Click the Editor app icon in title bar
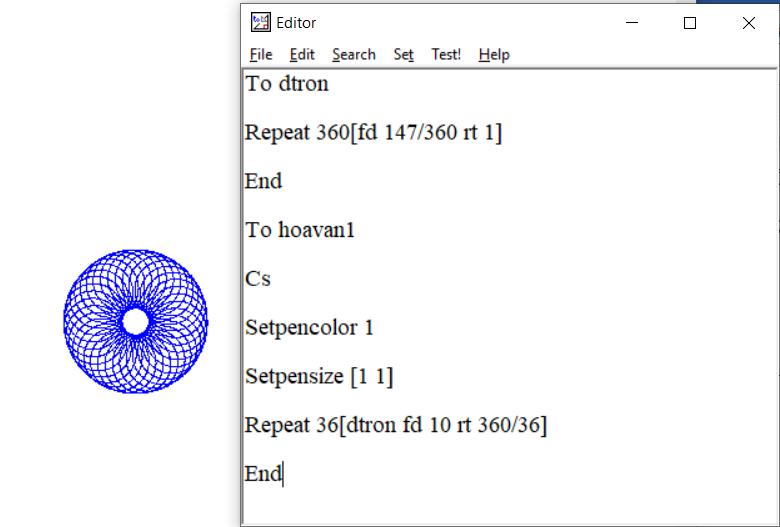This screenshot has width=780, height=527. 260,23
